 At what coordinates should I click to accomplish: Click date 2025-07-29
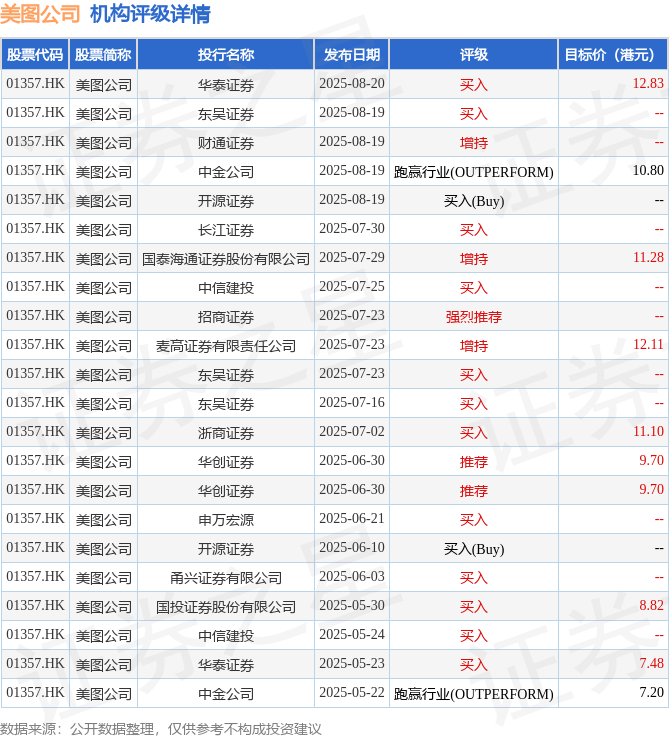(x=352, y=257)
